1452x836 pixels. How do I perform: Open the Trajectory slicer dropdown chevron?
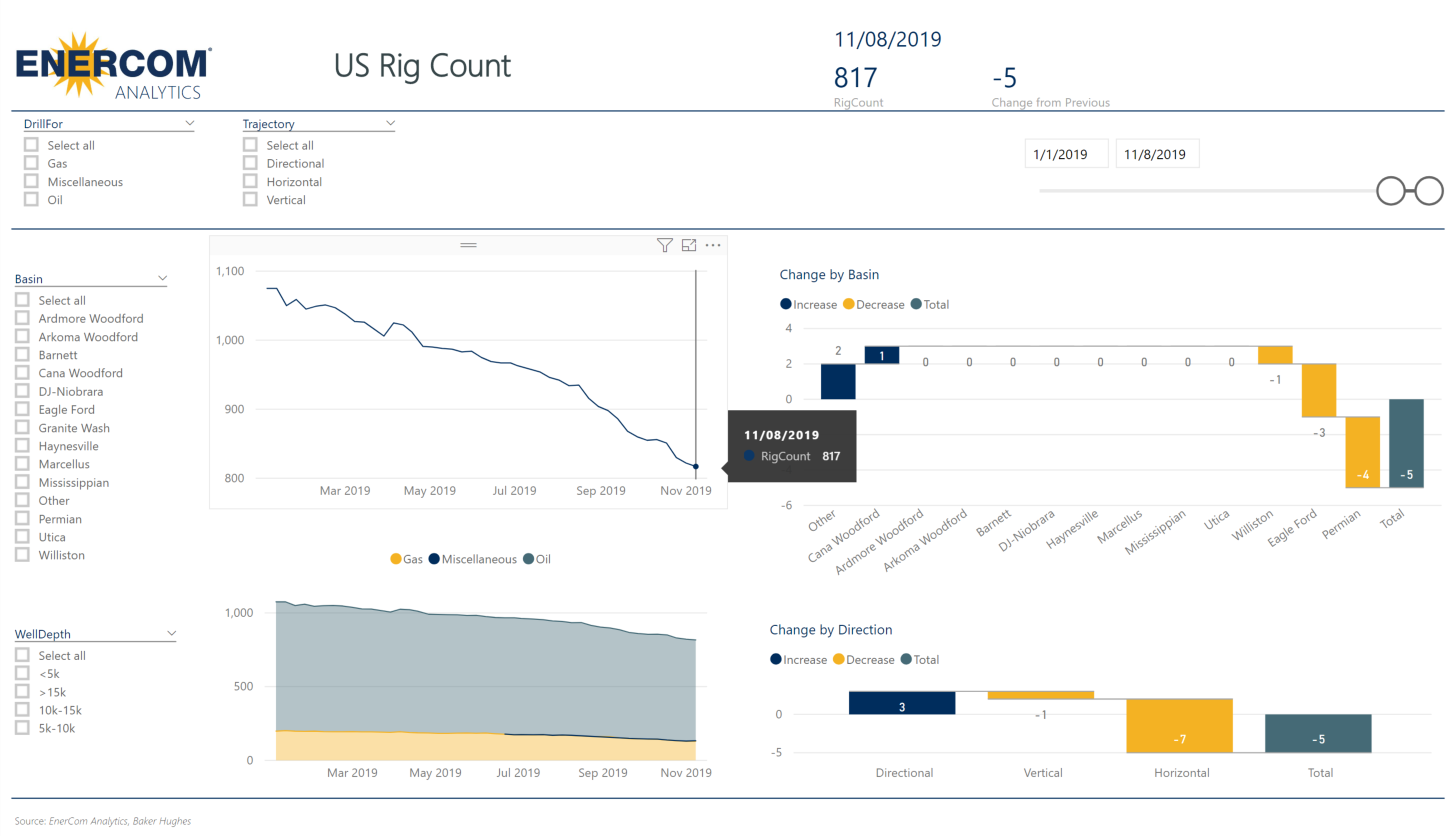coord(391,124)
